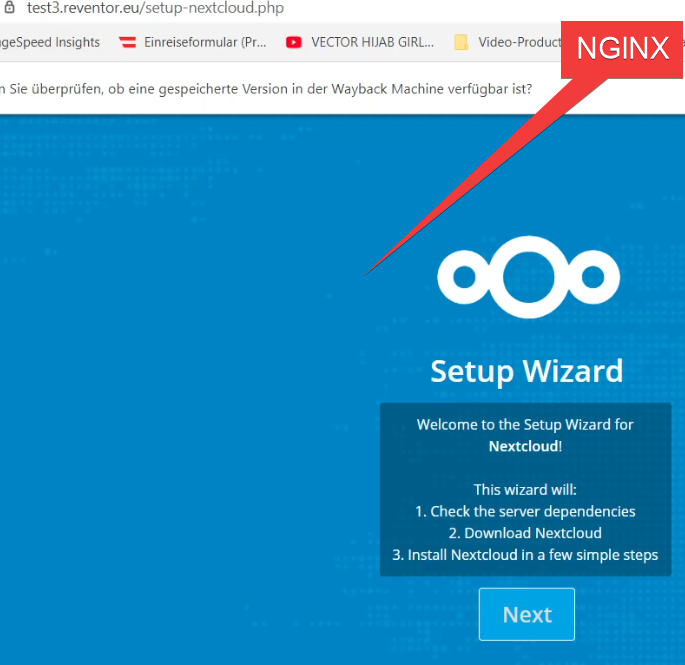Click the yellow folder icon in bookmarks bar
685x665 pixels.
pyautogui.click(x=461, y=42)
